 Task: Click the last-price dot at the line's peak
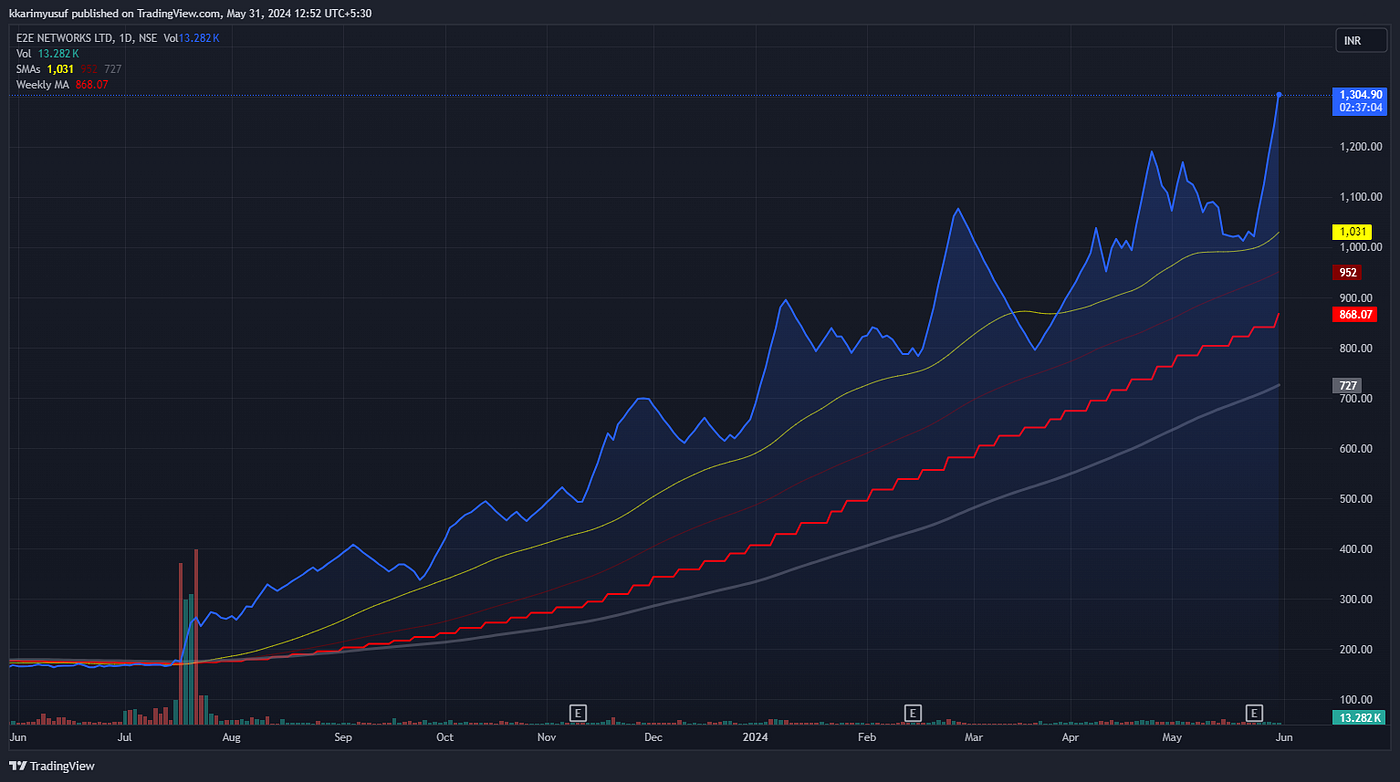pos(1279,95)
